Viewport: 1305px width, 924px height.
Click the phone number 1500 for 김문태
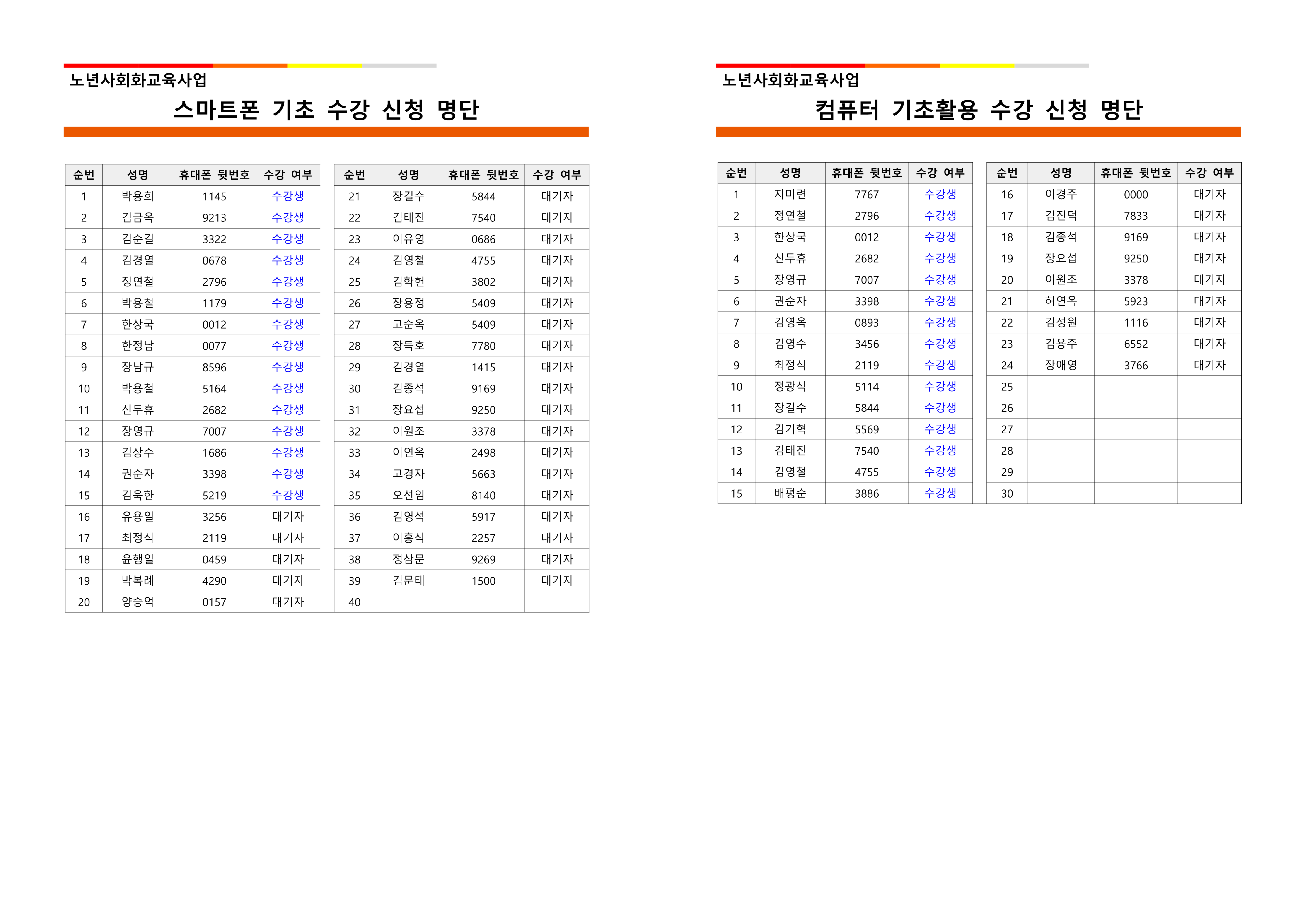point(483,581)
